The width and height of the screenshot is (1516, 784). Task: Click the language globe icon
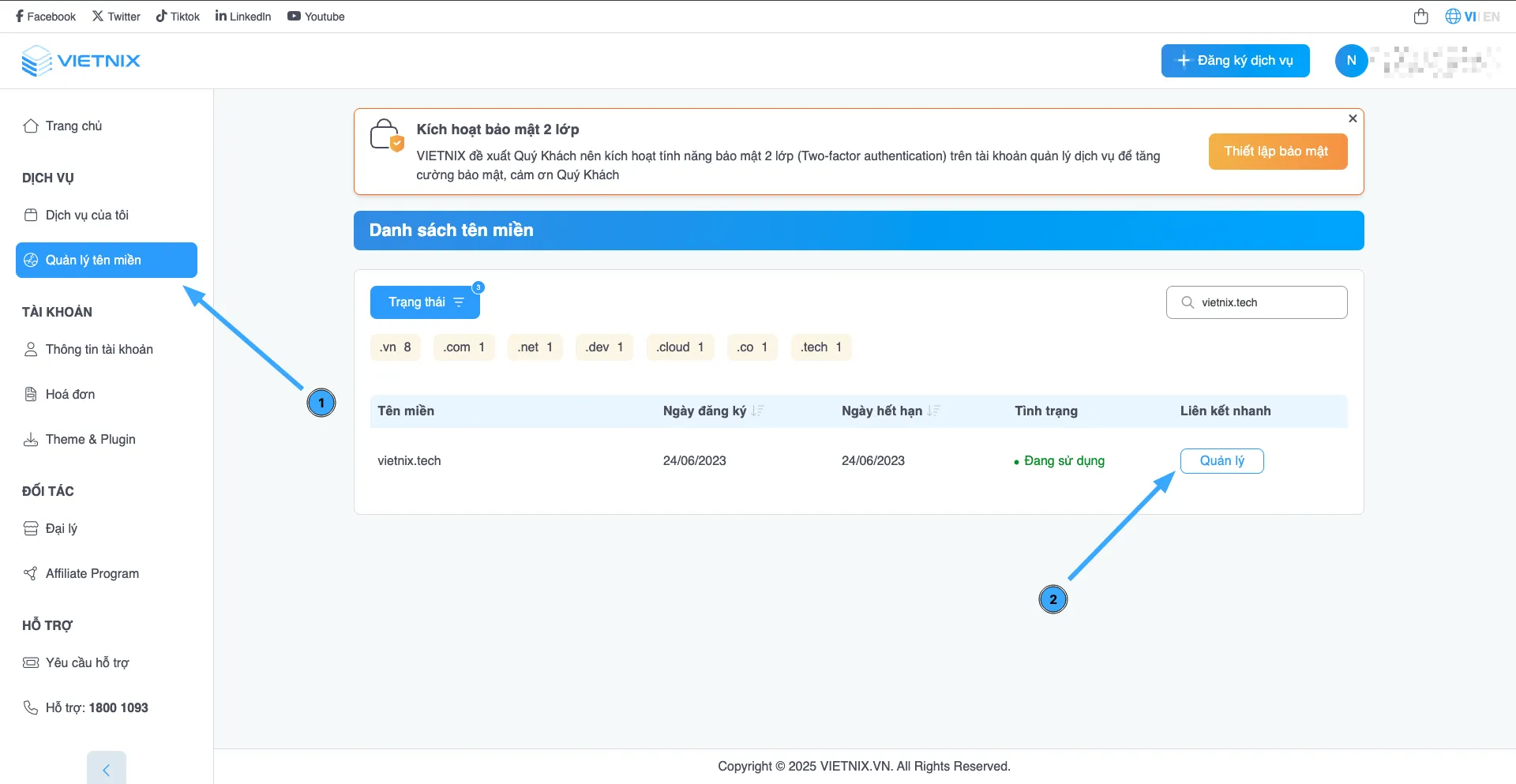click(1453, 16)
